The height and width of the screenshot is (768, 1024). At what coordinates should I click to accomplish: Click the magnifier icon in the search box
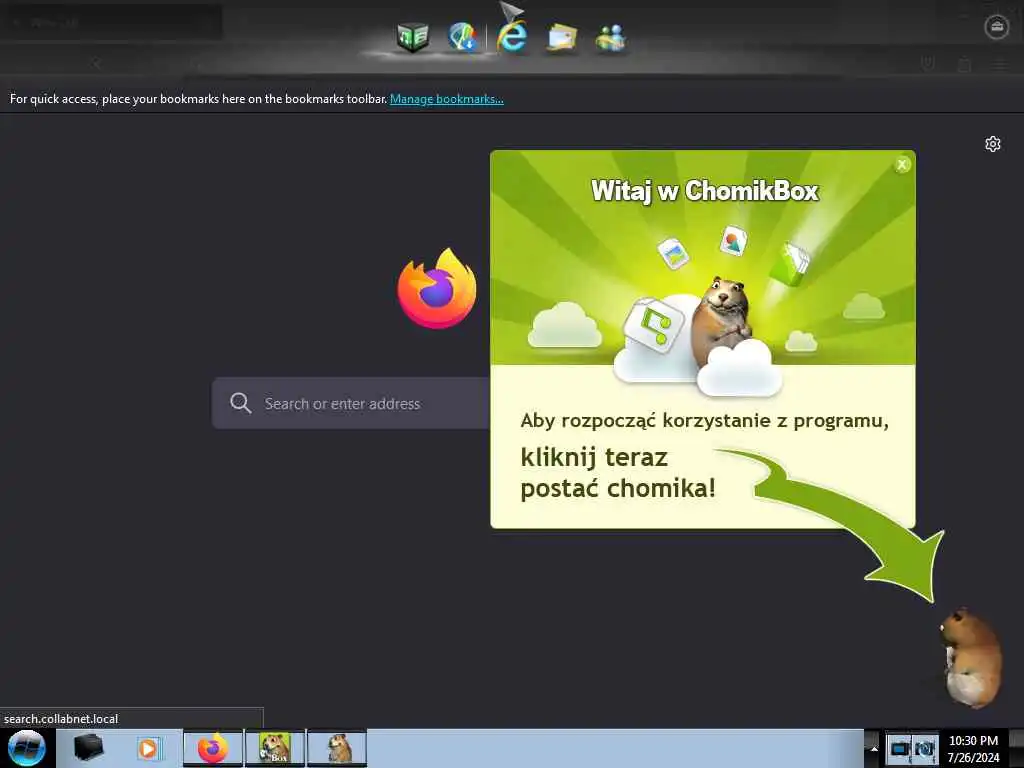tap(240, 403)
